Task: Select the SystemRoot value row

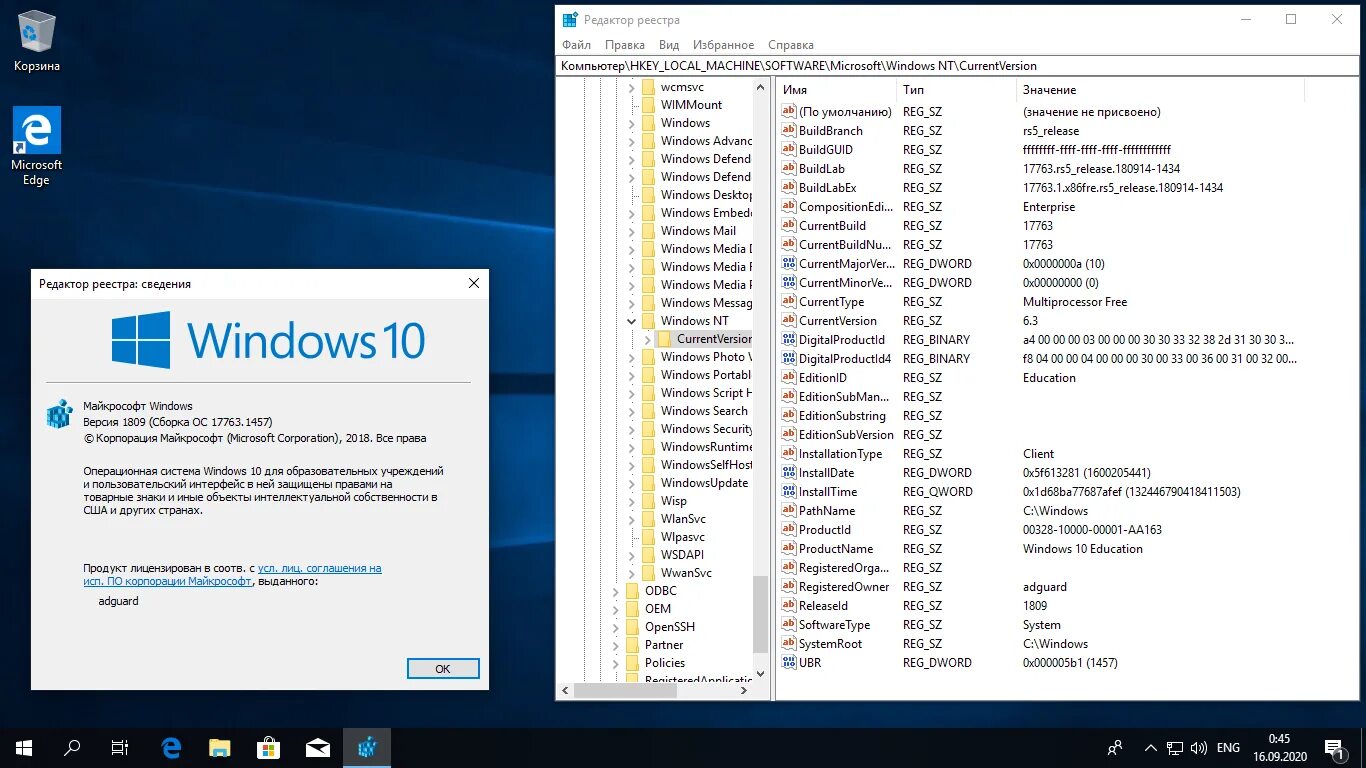Action: coord(1040,644)
